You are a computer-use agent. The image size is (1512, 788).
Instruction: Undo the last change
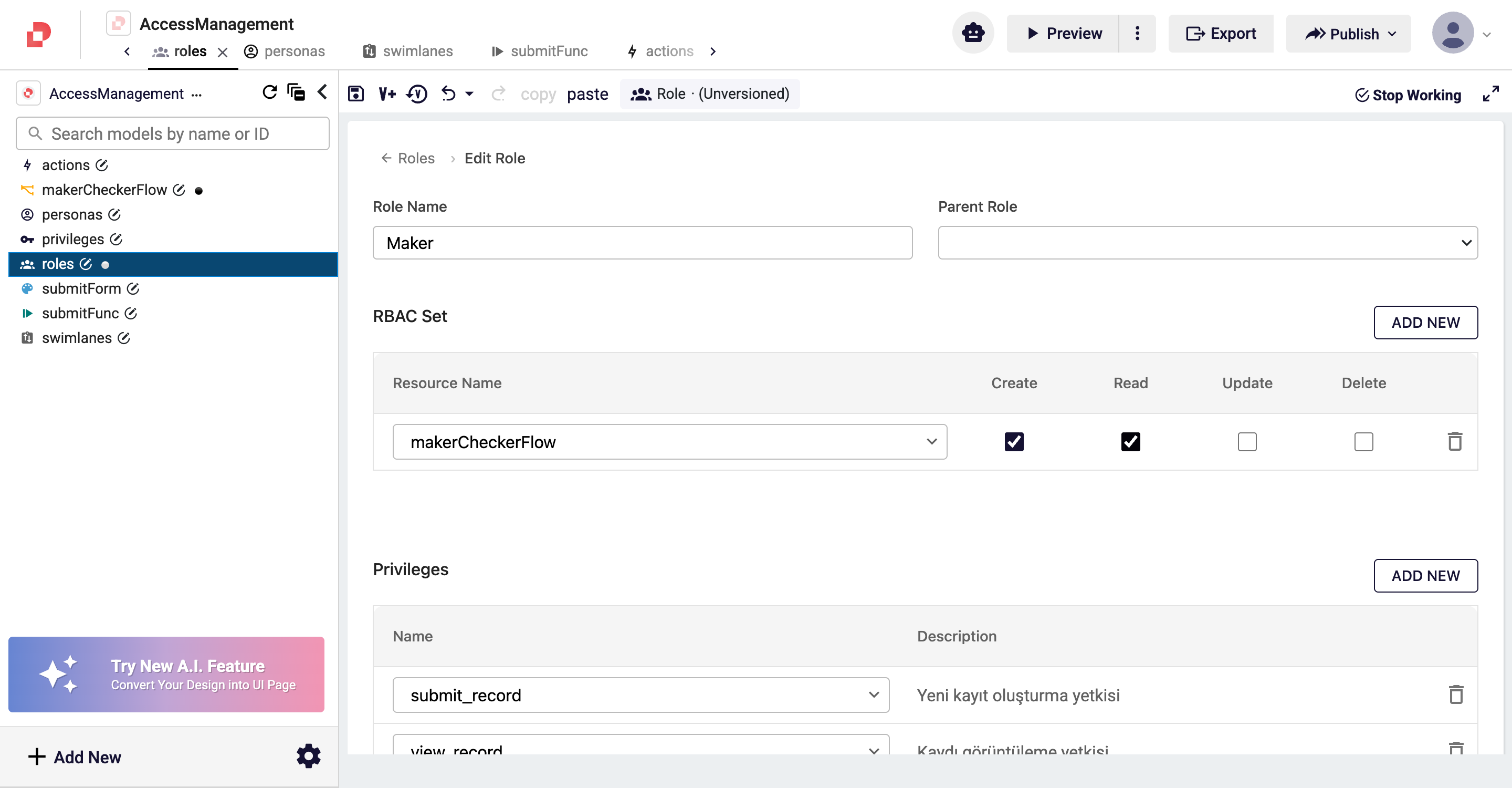[x=448, y=94]
